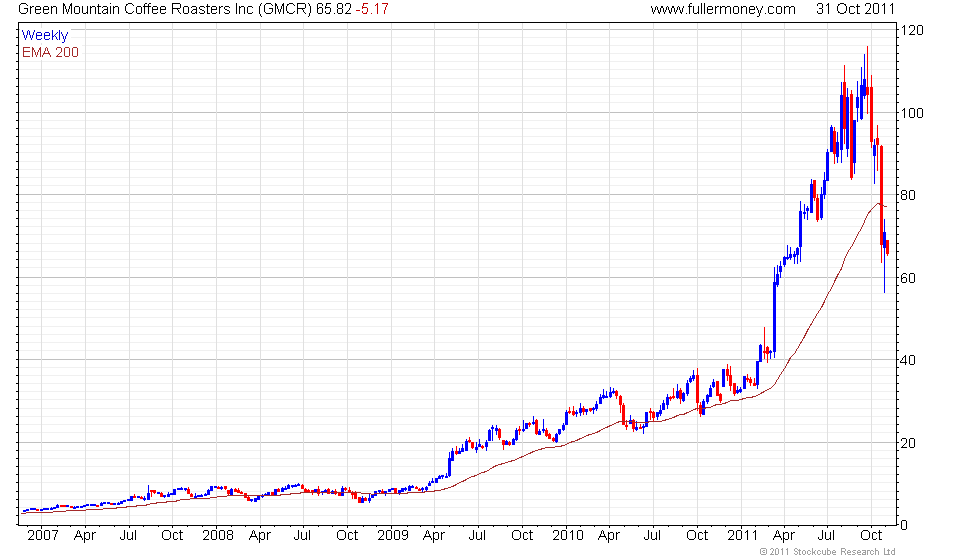980x560 pixels.
Task: Click the red -5.17 price change
Action: pos(372,9)
